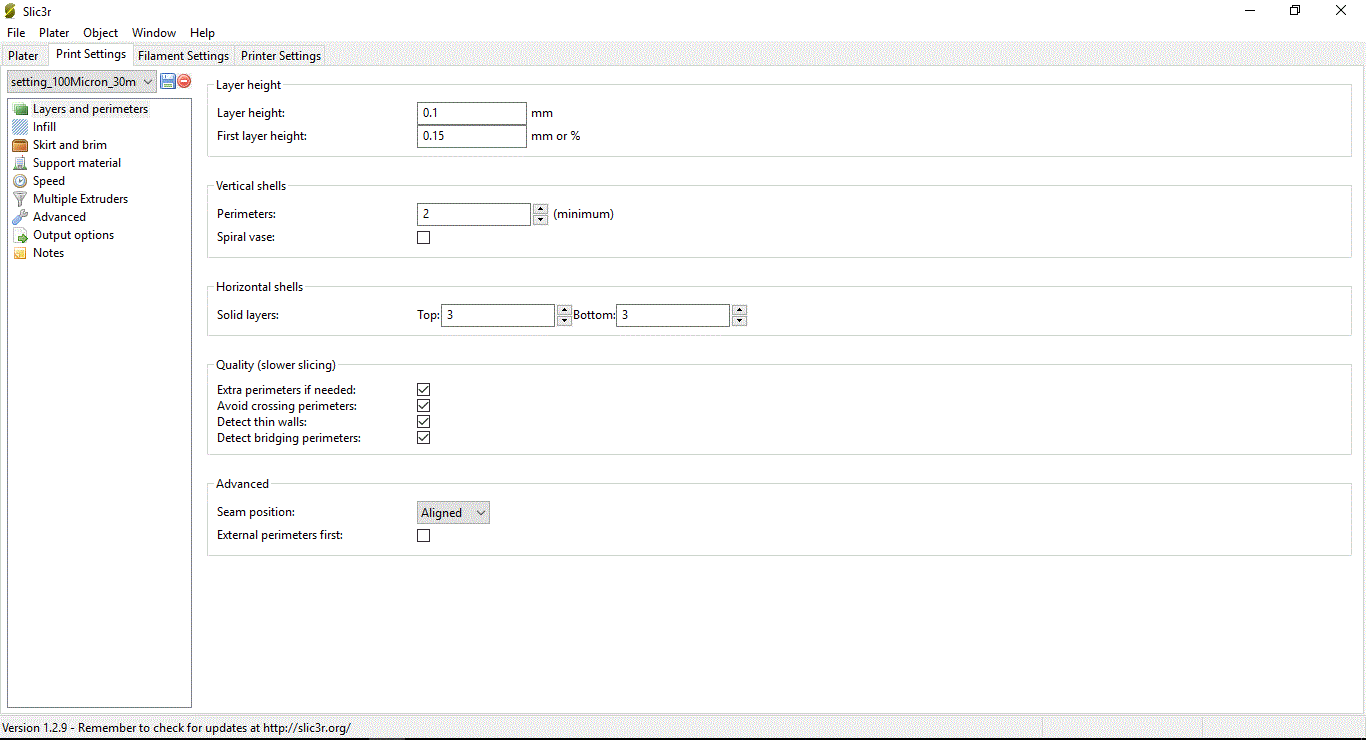The height and width of the screenshot is (740, 1366).
Task: Click the Notes yellow note icon
Action: click(20, 253)
